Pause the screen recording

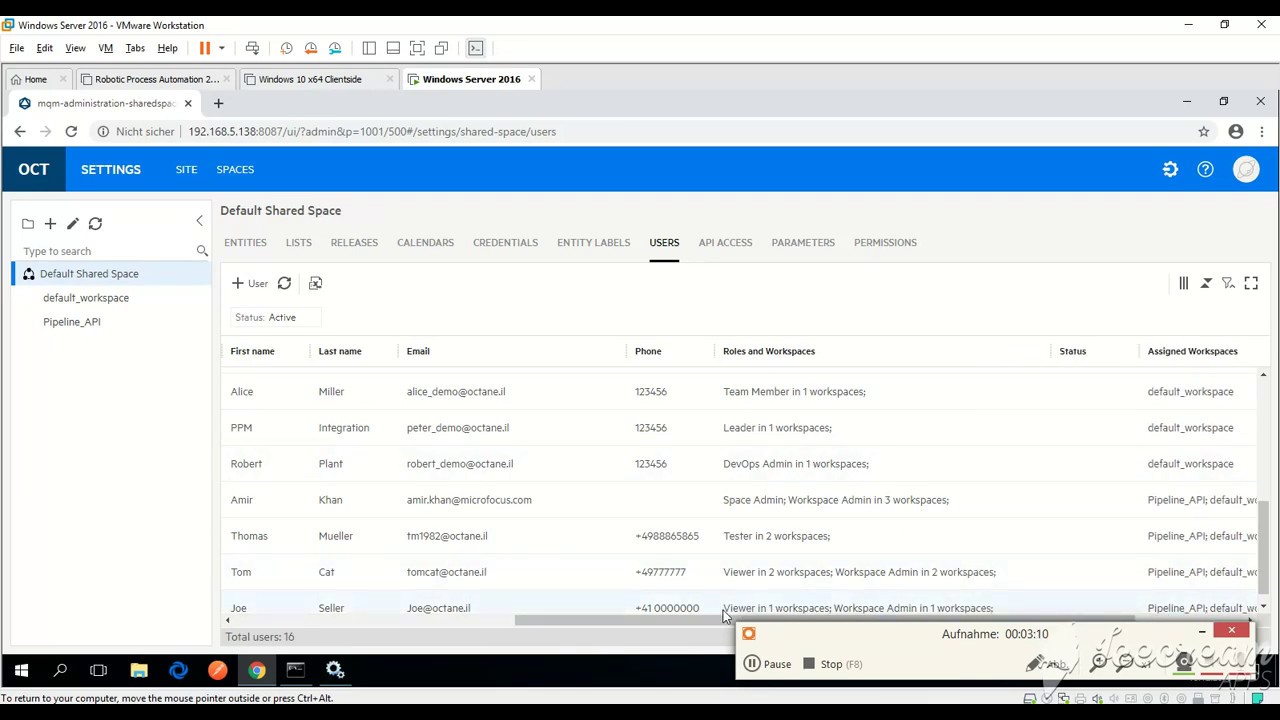click(x=768, y=664)
